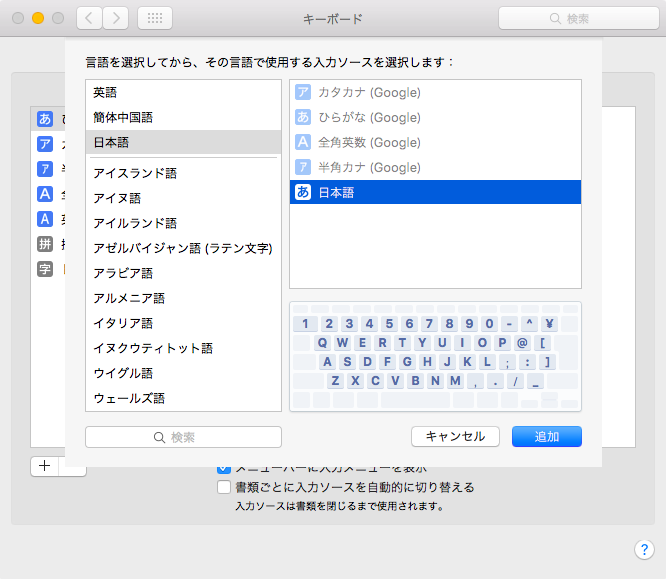Select ウェールズ語 in the language list
Viewport: 666px width, 579px height.
183,398
